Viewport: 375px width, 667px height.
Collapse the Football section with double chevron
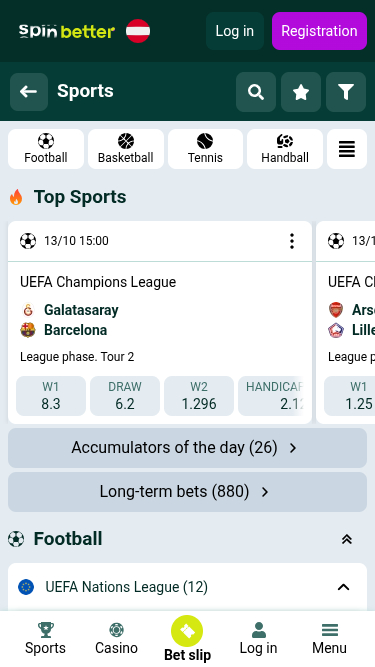(x=347, y=539)
